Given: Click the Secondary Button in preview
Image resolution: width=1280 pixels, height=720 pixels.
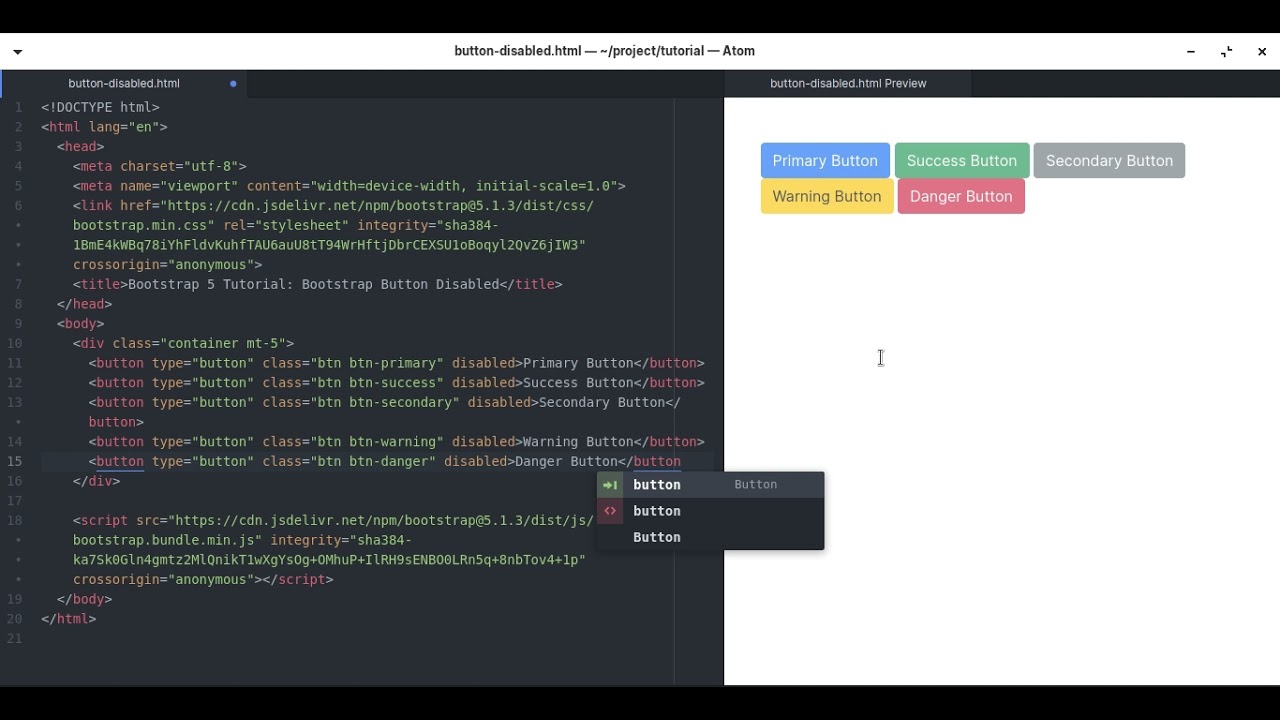Looking at the screenshot, I should pyautogui.click(x=1109, y=160).
